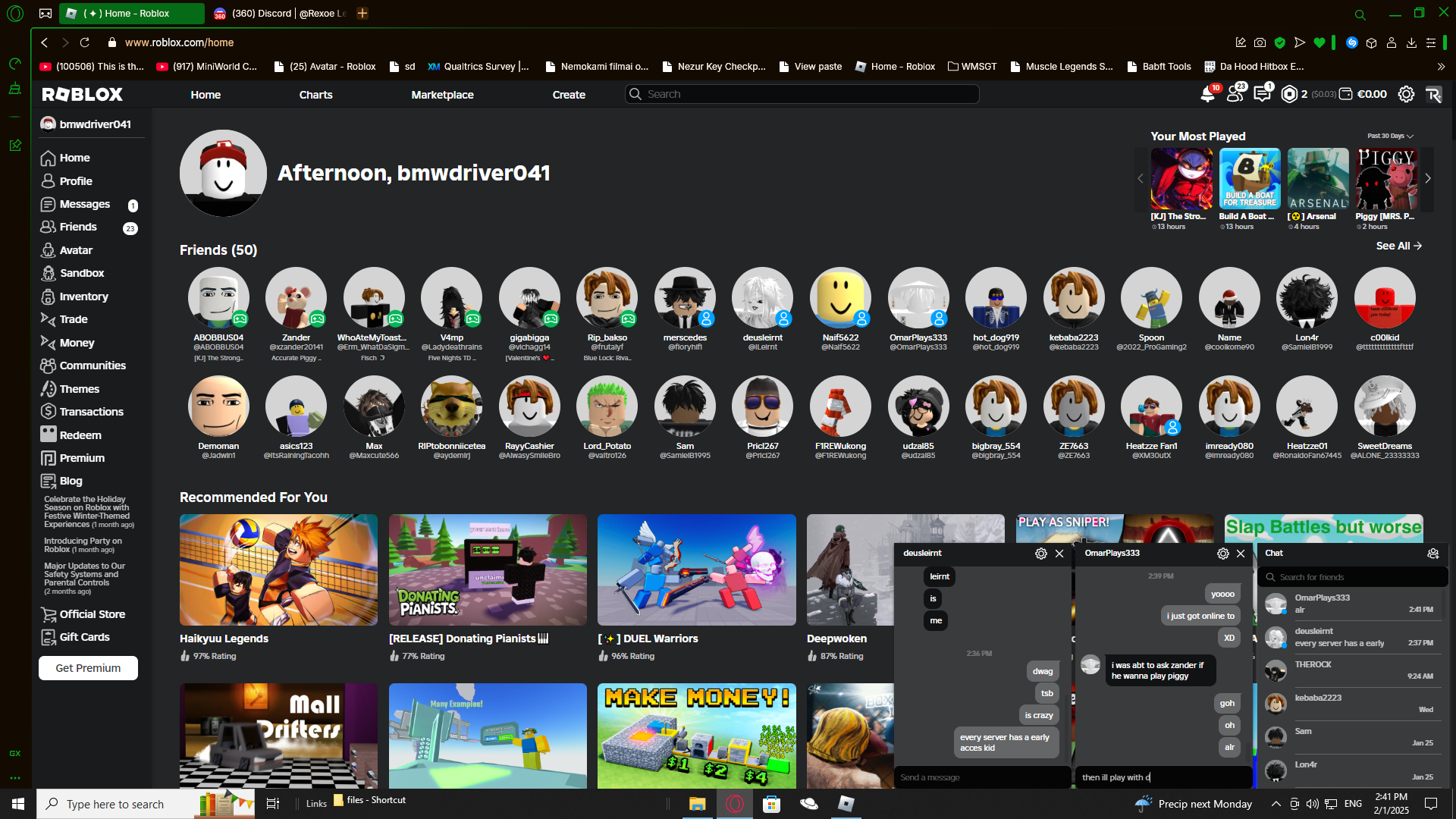
Task: Click the Get Premium button
Action: pos(88,668)
